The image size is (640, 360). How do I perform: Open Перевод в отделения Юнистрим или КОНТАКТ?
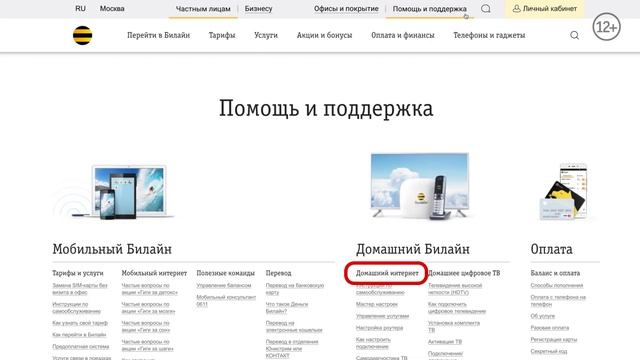tap(292, 349)
